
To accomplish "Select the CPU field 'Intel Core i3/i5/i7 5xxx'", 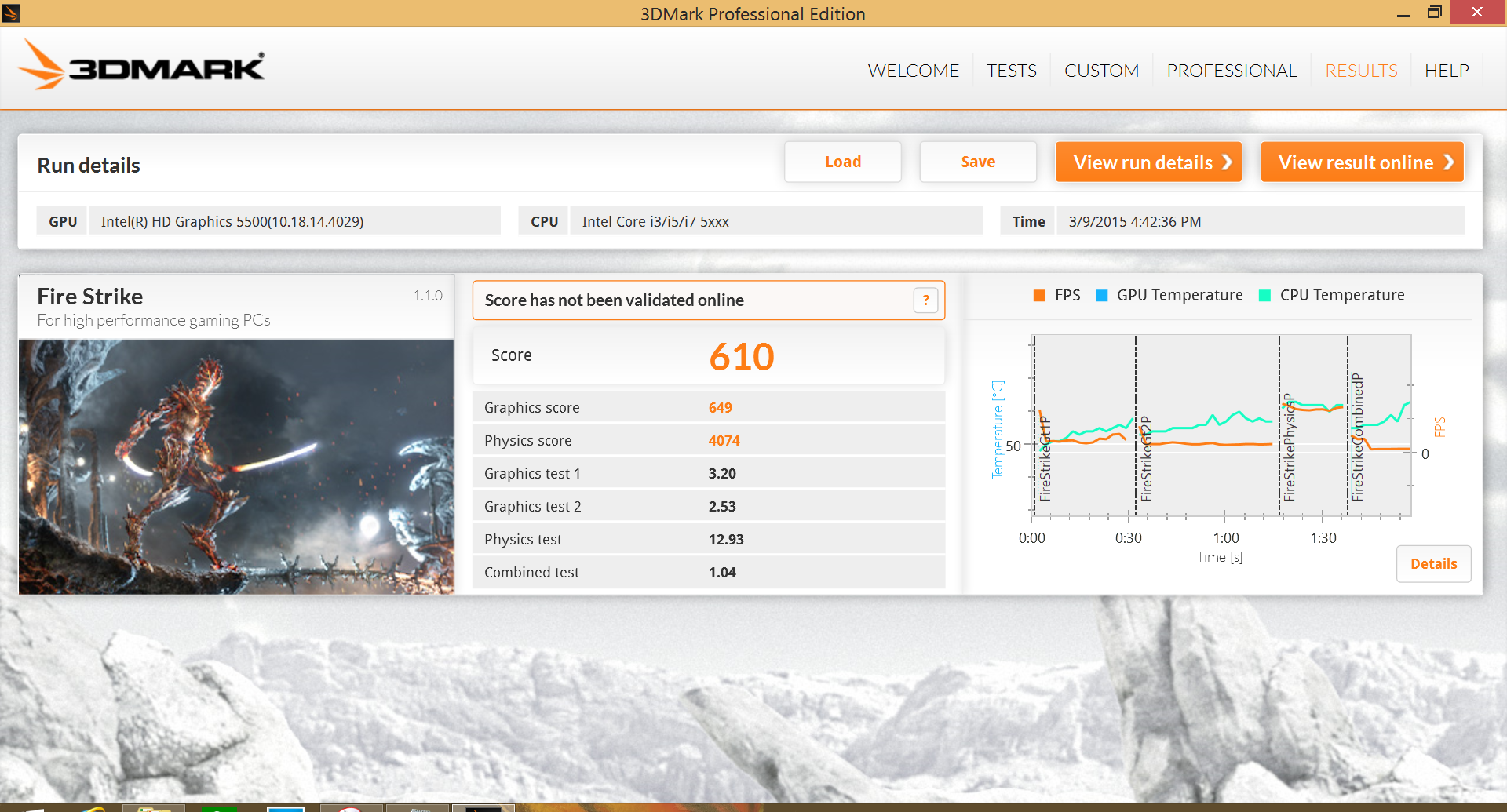I will tap(776, 221).
